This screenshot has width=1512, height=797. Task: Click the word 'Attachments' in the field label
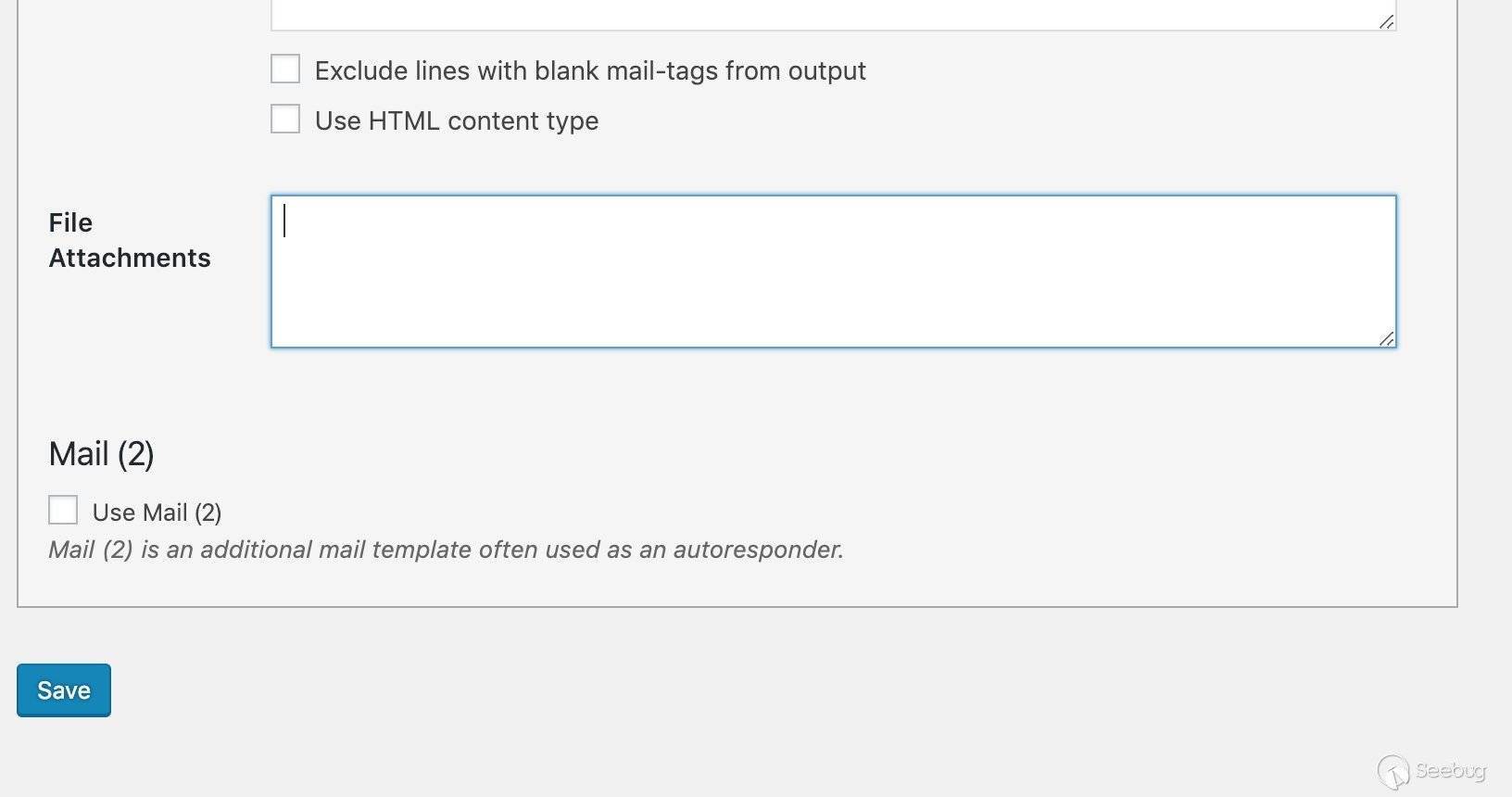click(x=130, y=258)
